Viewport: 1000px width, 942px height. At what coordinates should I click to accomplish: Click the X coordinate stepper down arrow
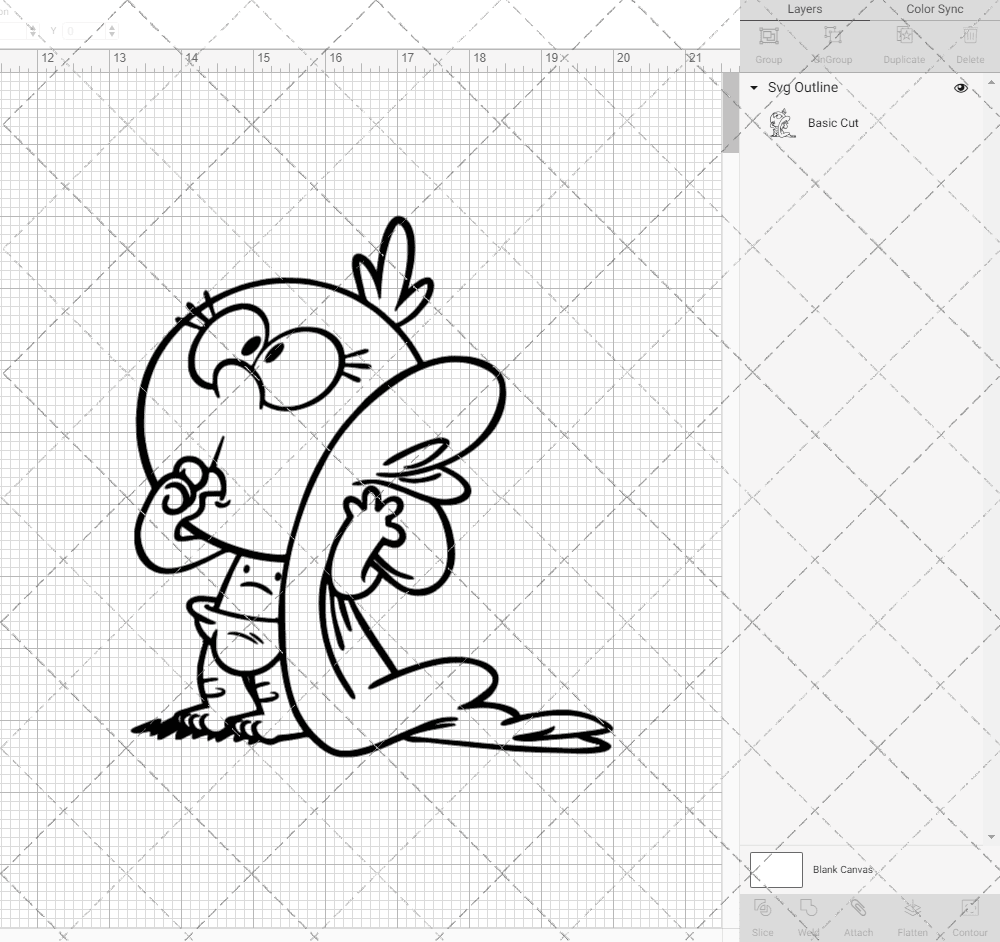pos(33,36)
